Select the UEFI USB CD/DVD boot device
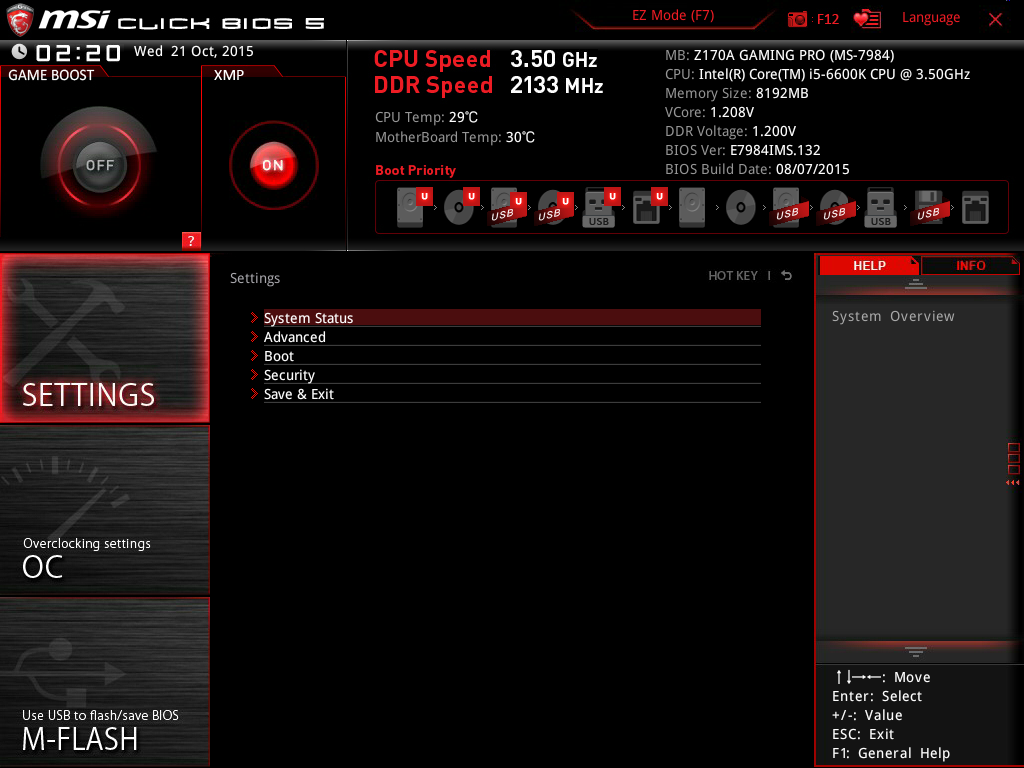This screenshot has width=1024, height=768. click(x=555, y=207)
